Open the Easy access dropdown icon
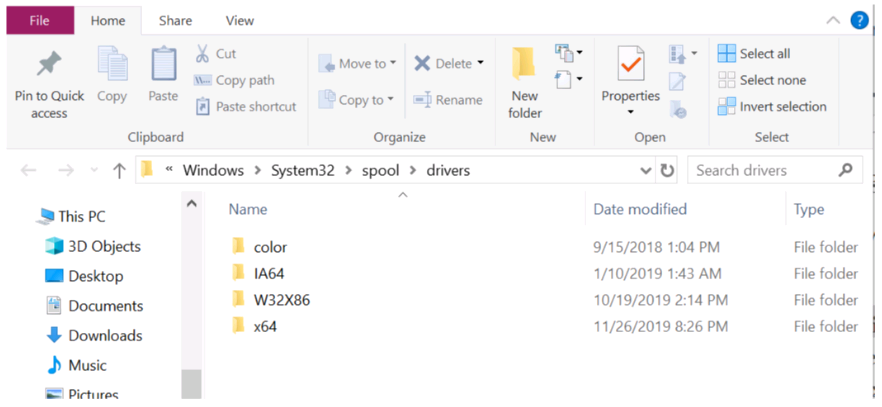 click(569, 78)
